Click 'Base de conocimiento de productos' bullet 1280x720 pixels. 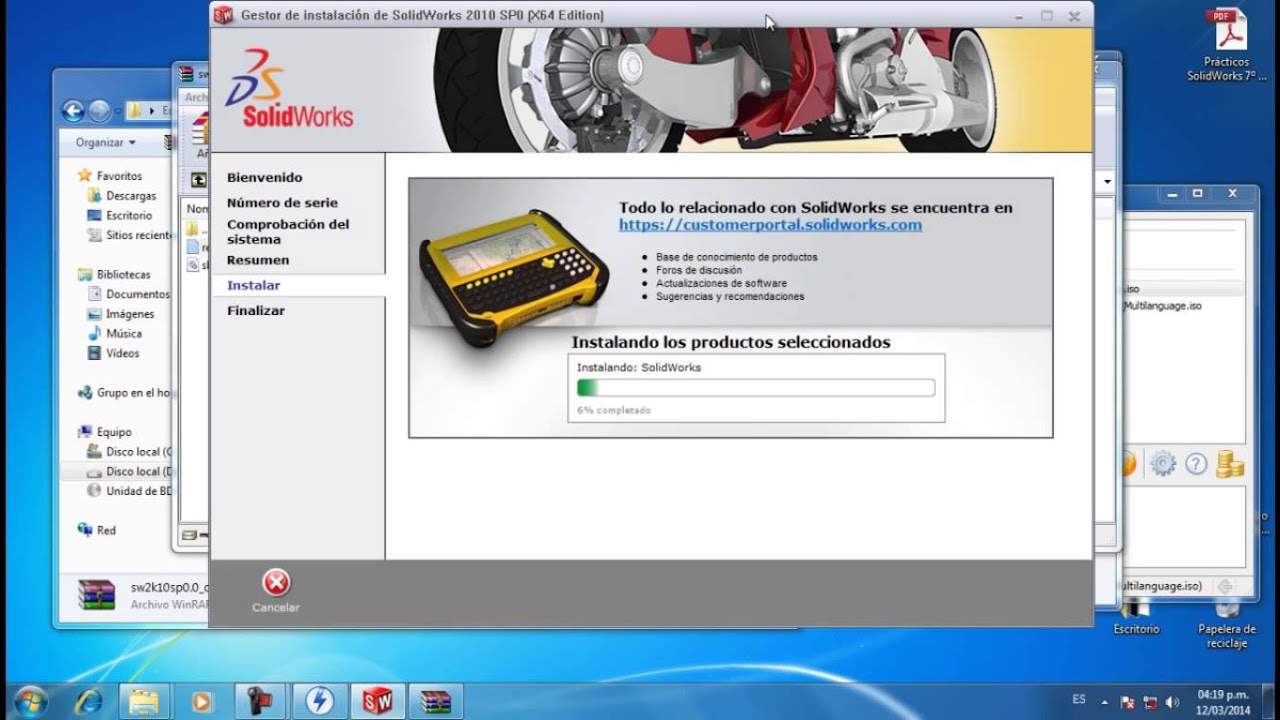(737, 257)
